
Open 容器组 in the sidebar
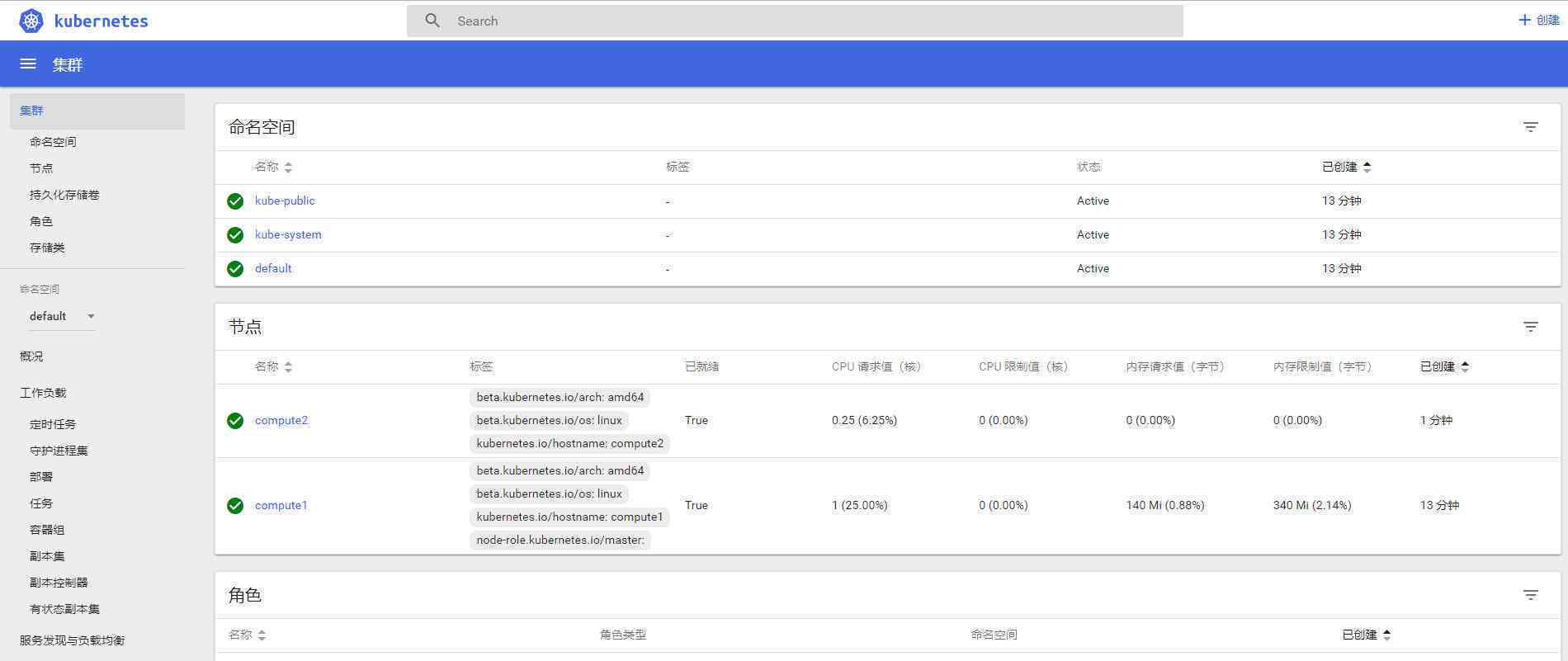pos(47,530)
